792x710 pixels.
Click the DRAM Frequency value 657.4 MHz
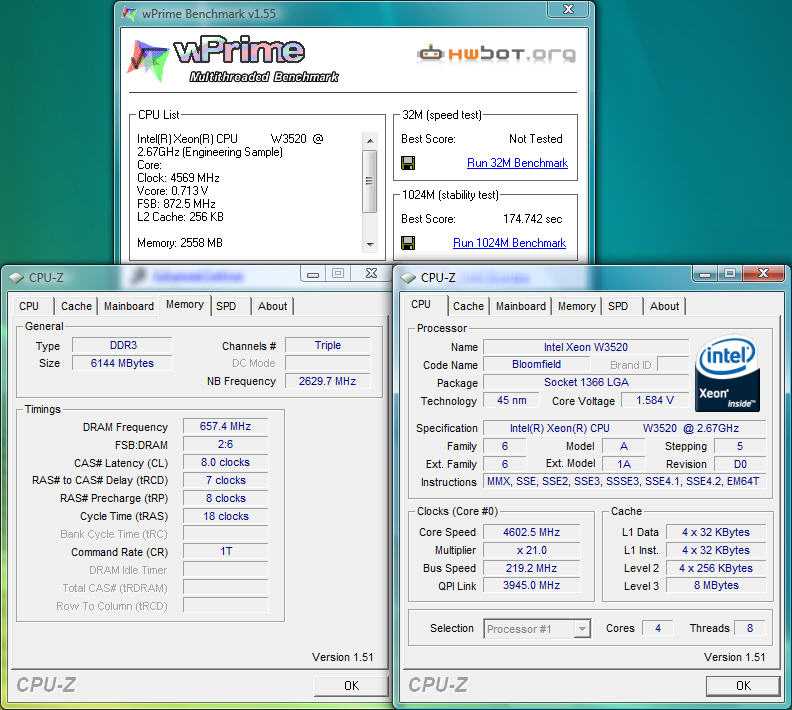(x=225, y=426)
